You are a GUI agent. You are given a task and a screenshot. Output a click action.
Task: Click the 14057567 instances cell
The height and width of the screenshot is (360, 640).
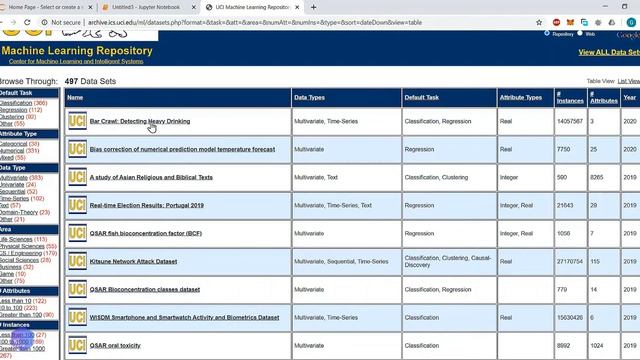tap(570, 121)
